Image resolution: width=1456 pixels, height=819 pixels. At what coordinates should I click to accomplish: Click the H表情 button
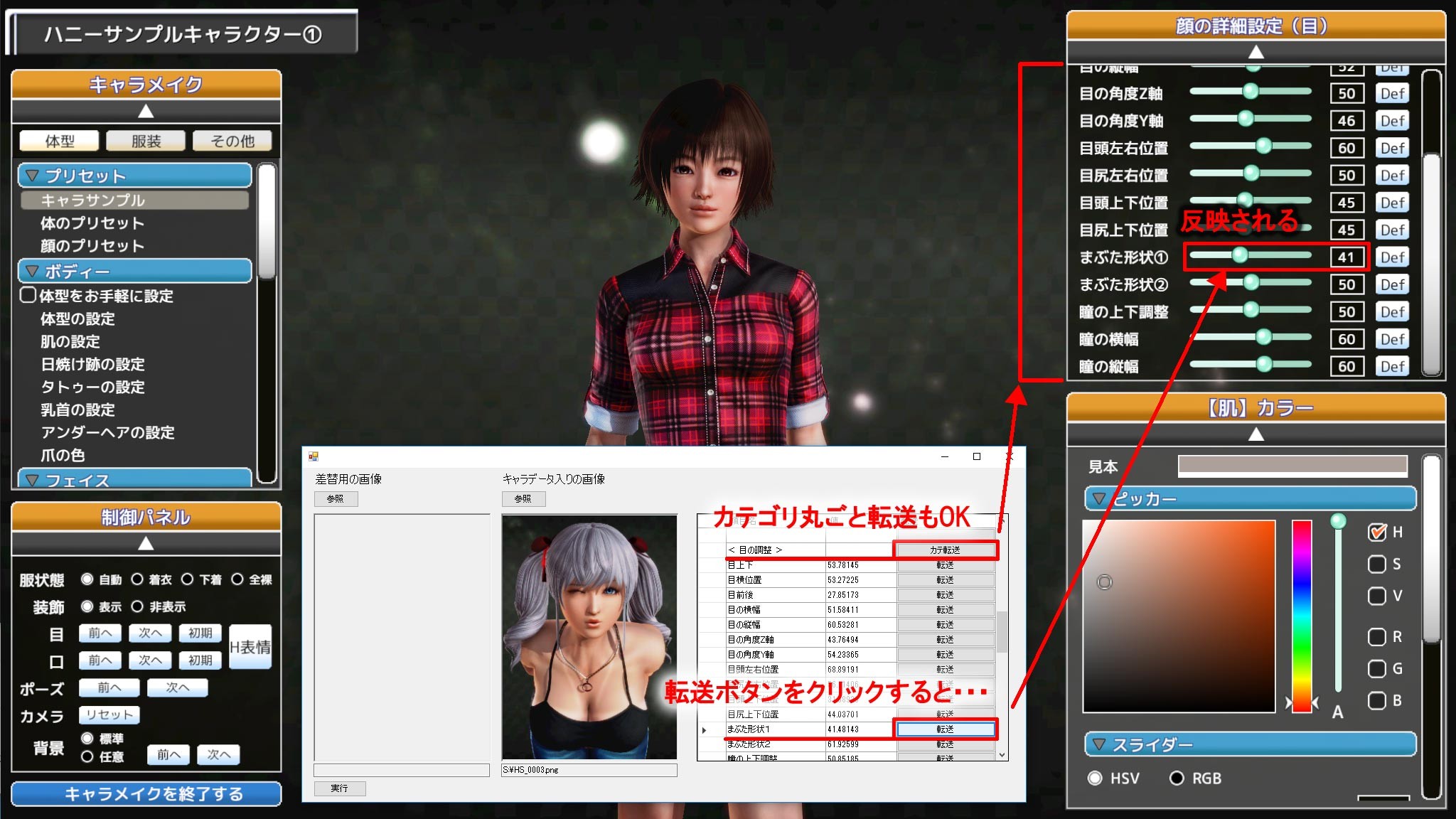(x=250, y=647)
